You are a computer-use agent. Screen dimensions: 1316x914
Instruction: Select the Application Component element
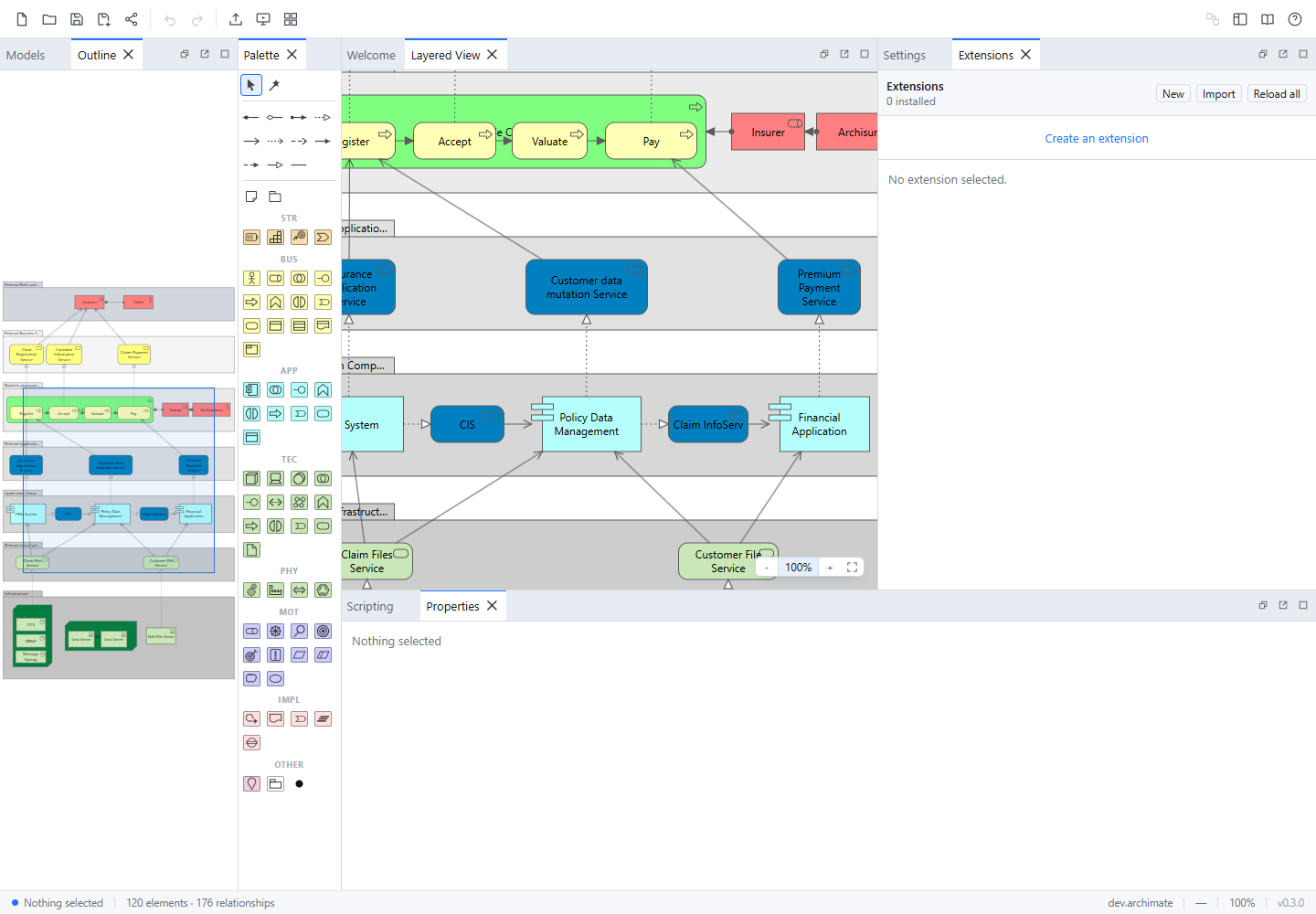point(251,389)
